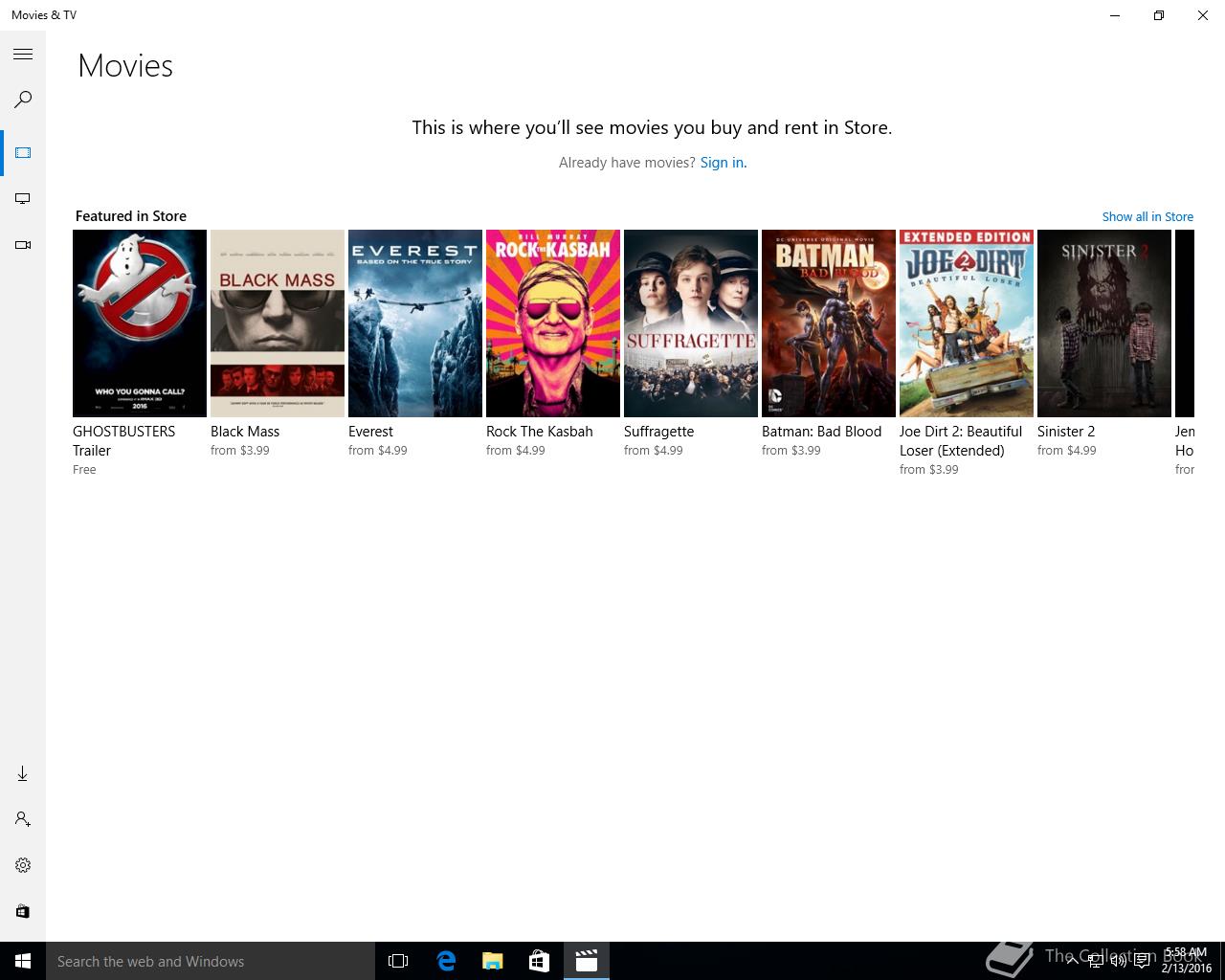The height and width of the screenshot is (980, 1225).
Task: Open the Batman: Bad Blood poster
Action: point(829,323)
